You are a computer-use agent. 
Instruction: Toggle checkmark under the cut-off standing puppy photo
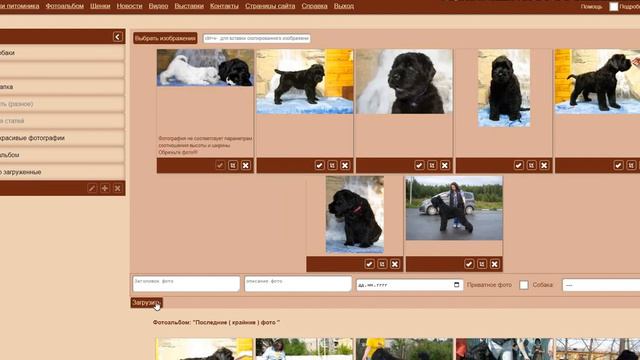618,165
